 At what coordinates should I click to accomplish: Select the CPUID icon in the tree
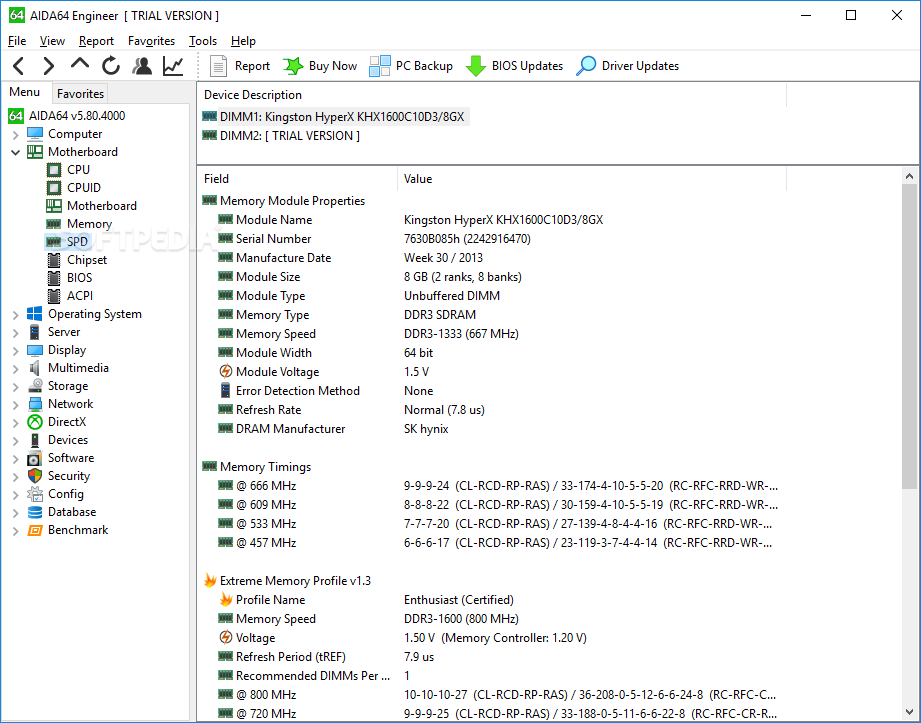coord(53,188)
